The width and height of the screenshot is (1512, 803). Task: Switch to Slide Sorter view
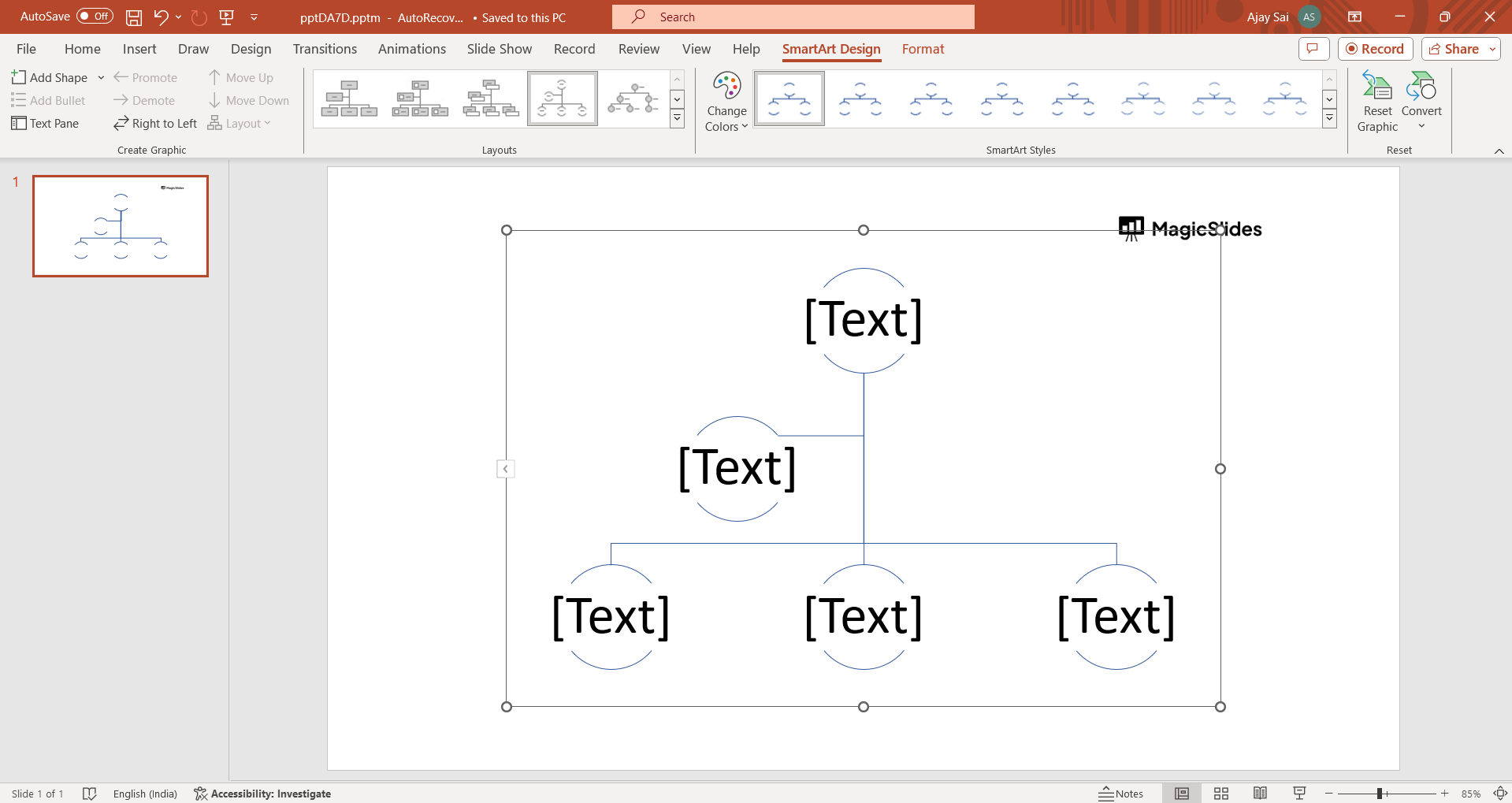click(x=1221, y=794)
